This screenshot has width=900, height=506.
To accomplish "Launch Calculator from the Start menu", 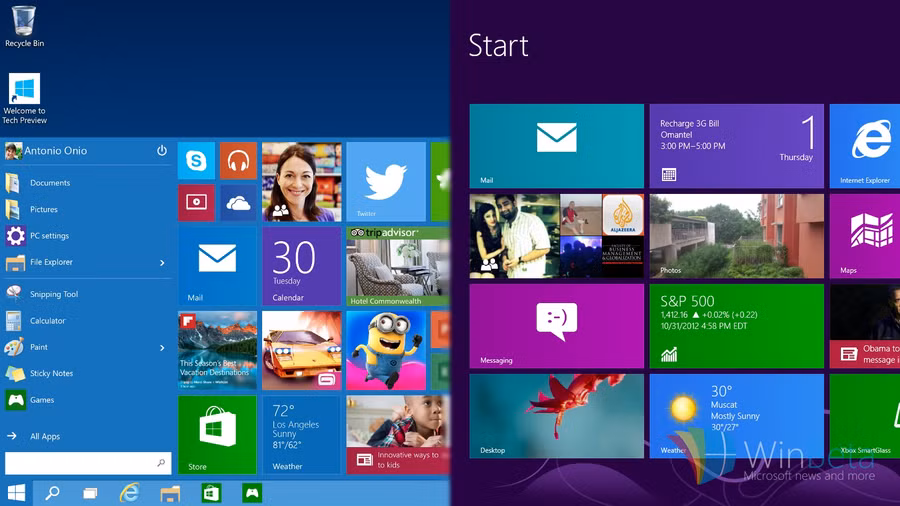I will tap(86, 321).
